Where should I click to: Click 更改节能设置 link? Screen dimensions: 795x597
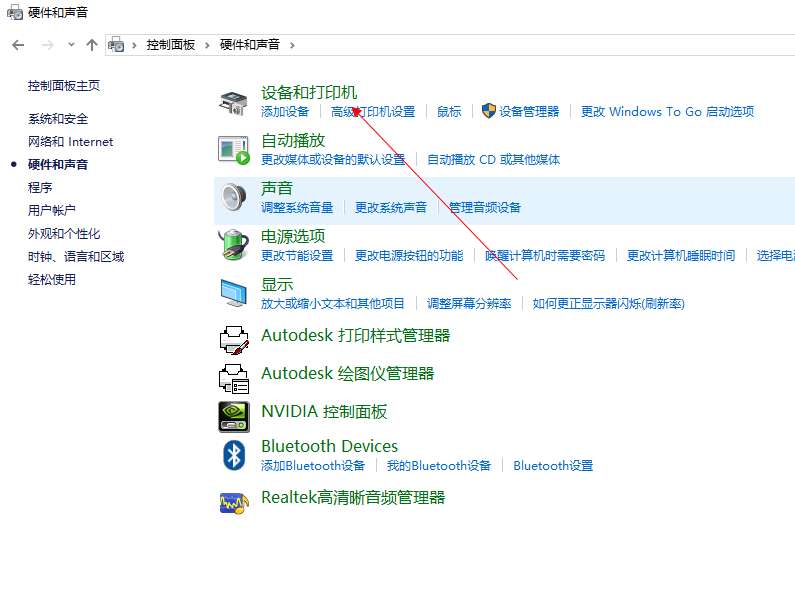[x=297, y=256]
